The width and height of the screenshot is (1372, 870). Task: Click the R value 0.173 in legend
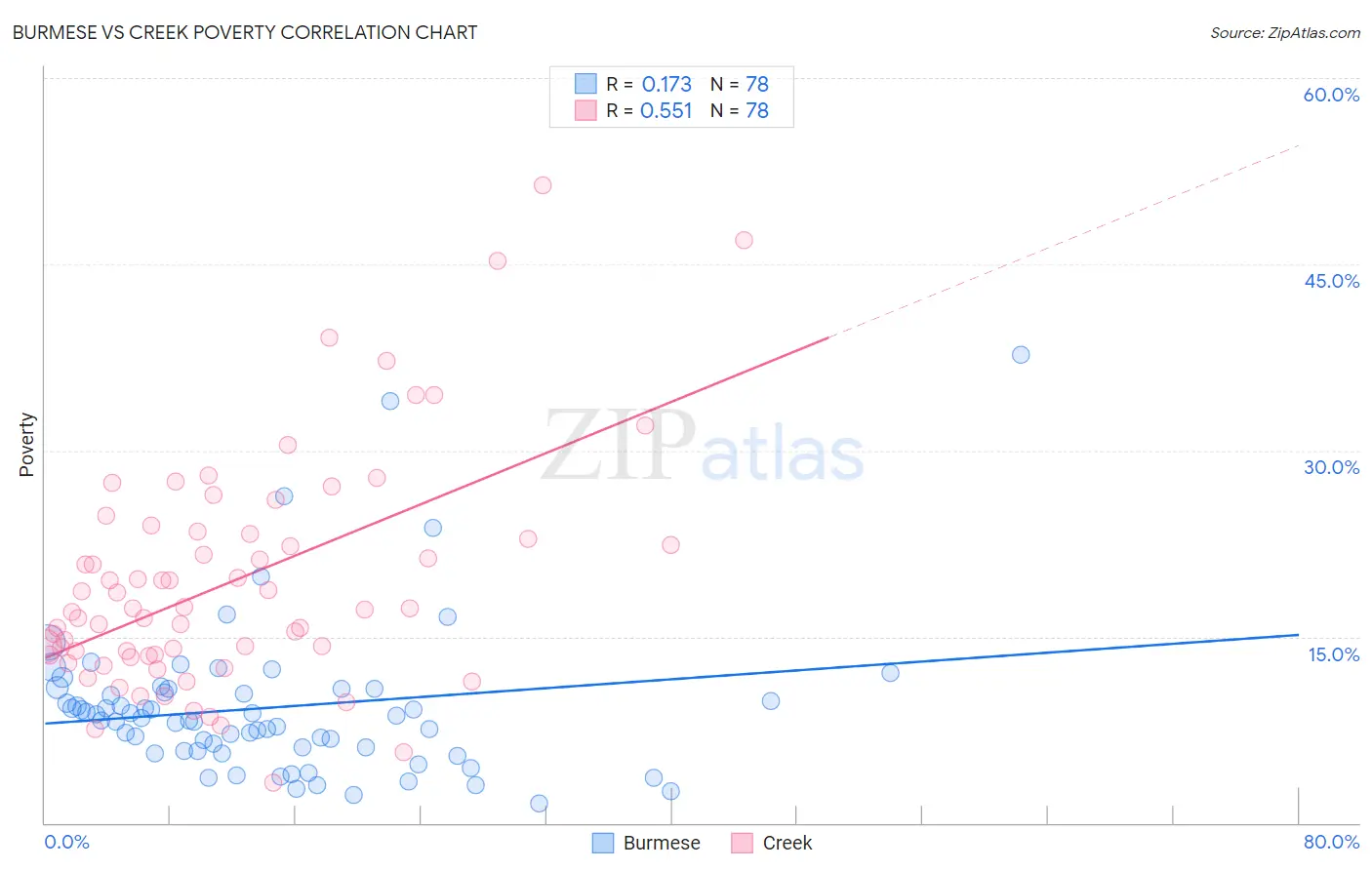(666, 84)
